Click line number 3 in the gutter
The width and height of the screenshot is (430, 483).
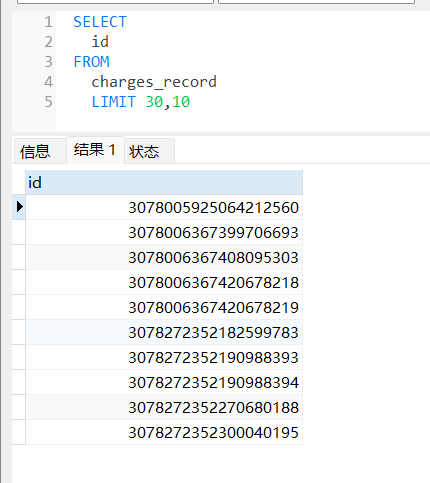click(x=49, y=62)
